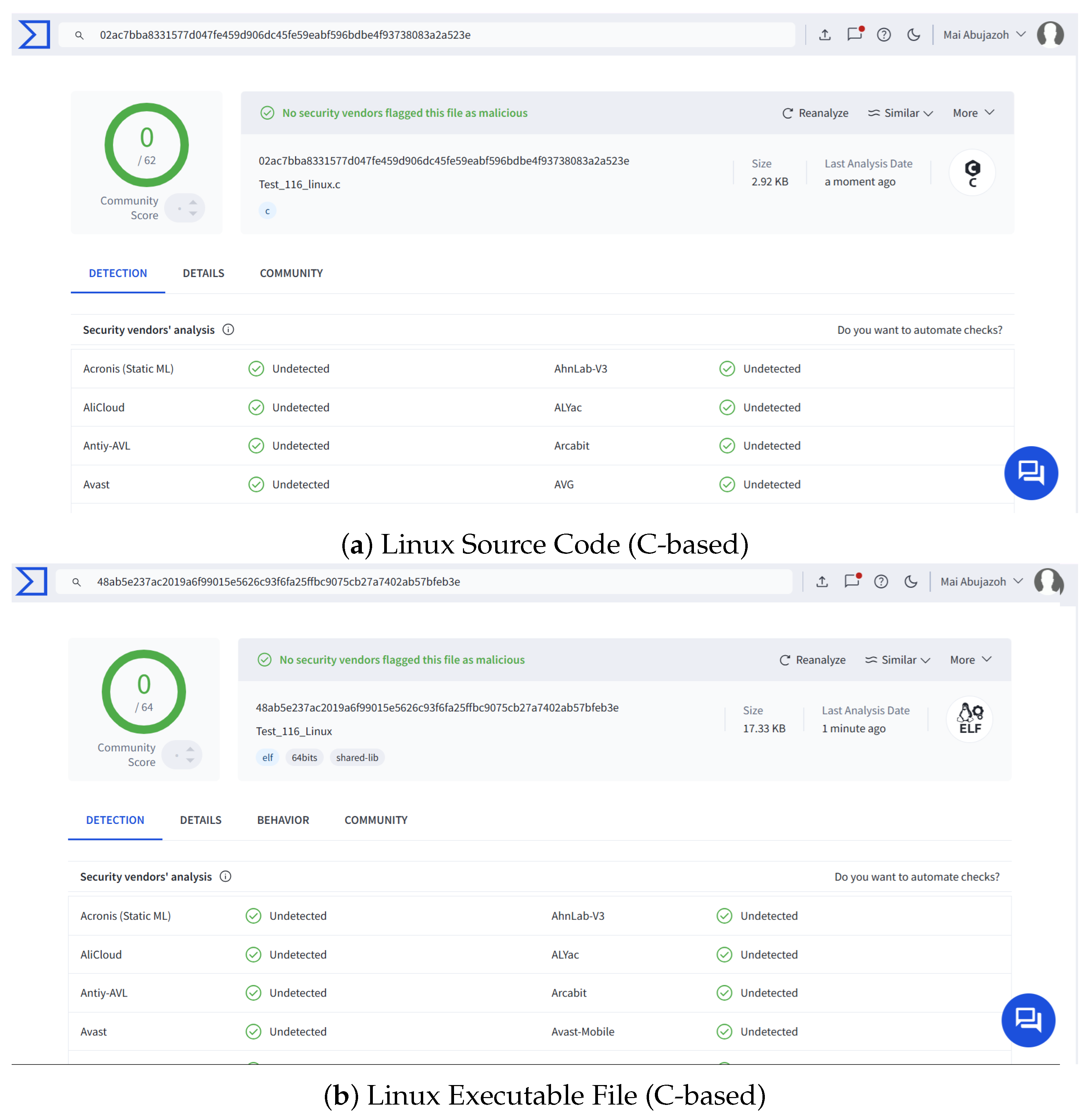Click Avast-Mobile vendor name in panel (b)

click(583, 1032)
